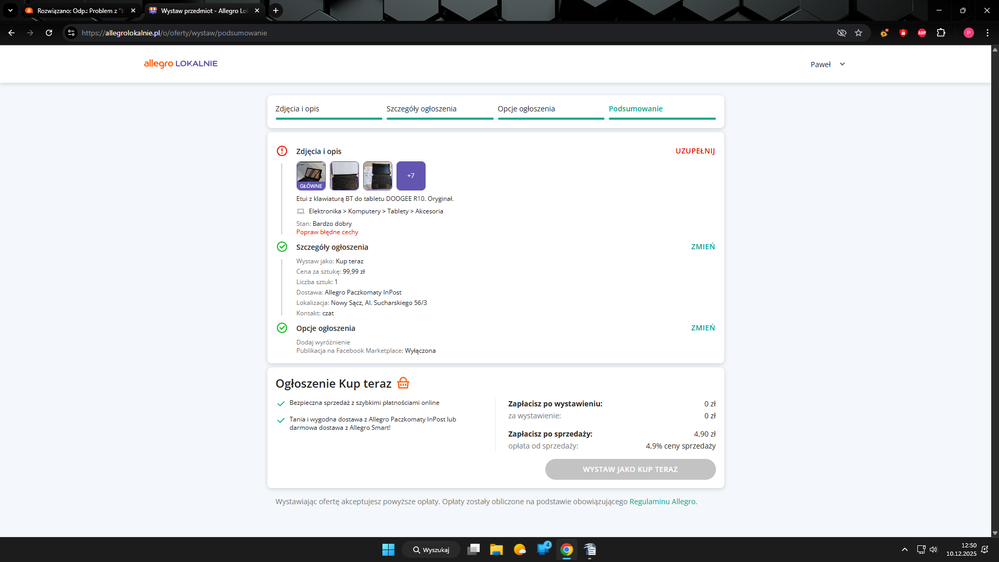Click the Windows Start button
This screenshot has height=562, width=999.
tap(388, 550)
